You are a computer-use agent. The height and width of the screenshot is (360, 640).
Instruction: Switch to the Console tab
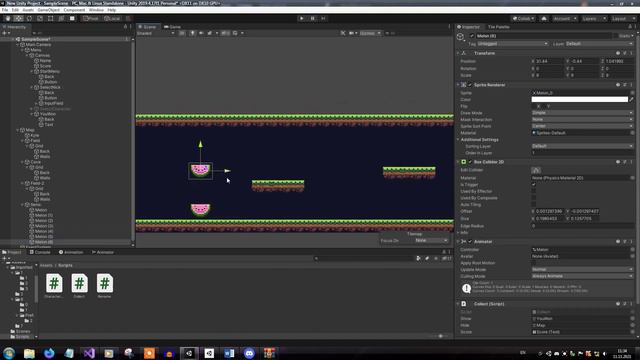(x=40, y=252)
